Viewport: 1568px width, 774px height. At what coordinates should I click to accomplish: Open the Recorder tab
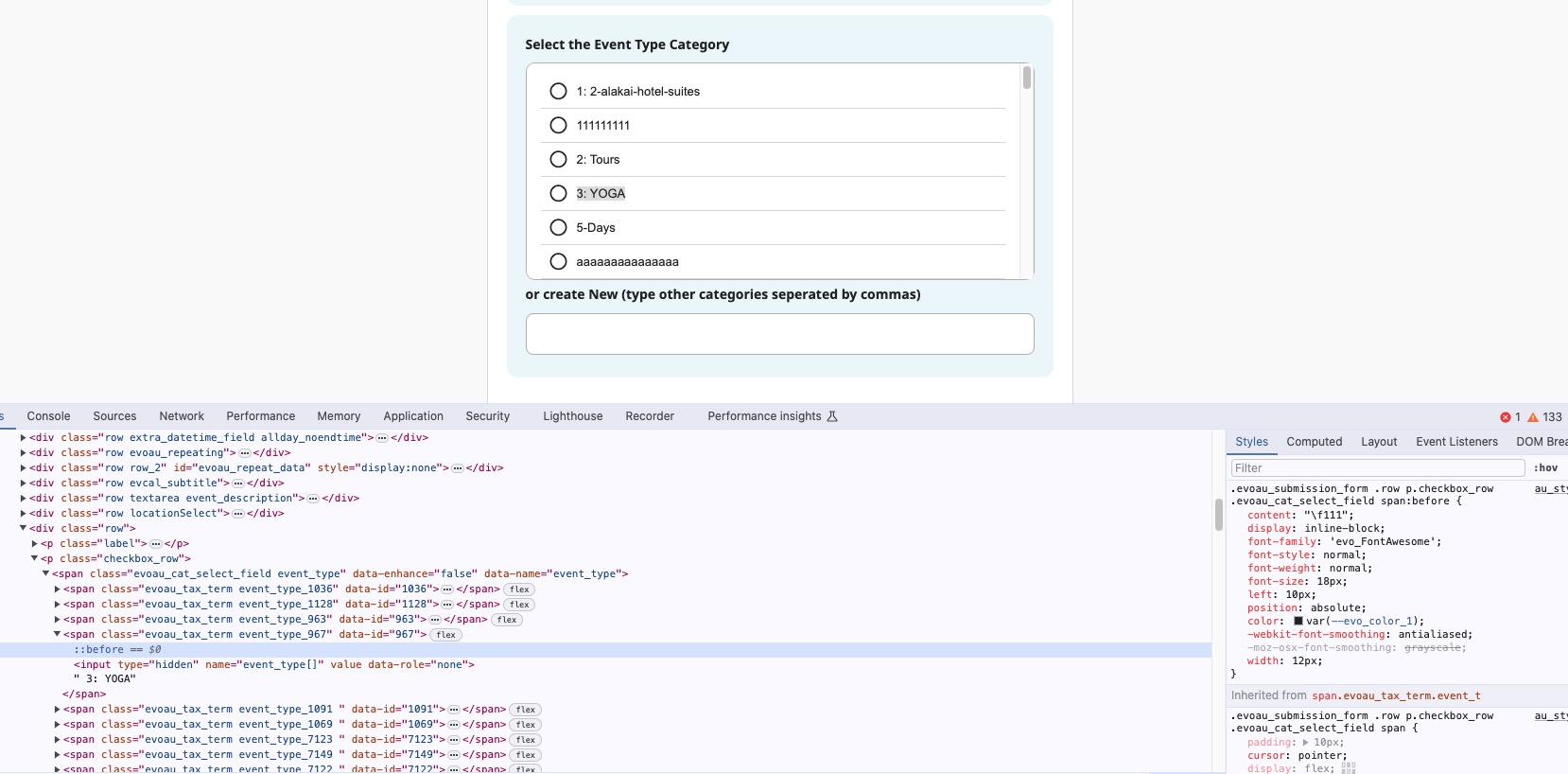click(650, 416)
